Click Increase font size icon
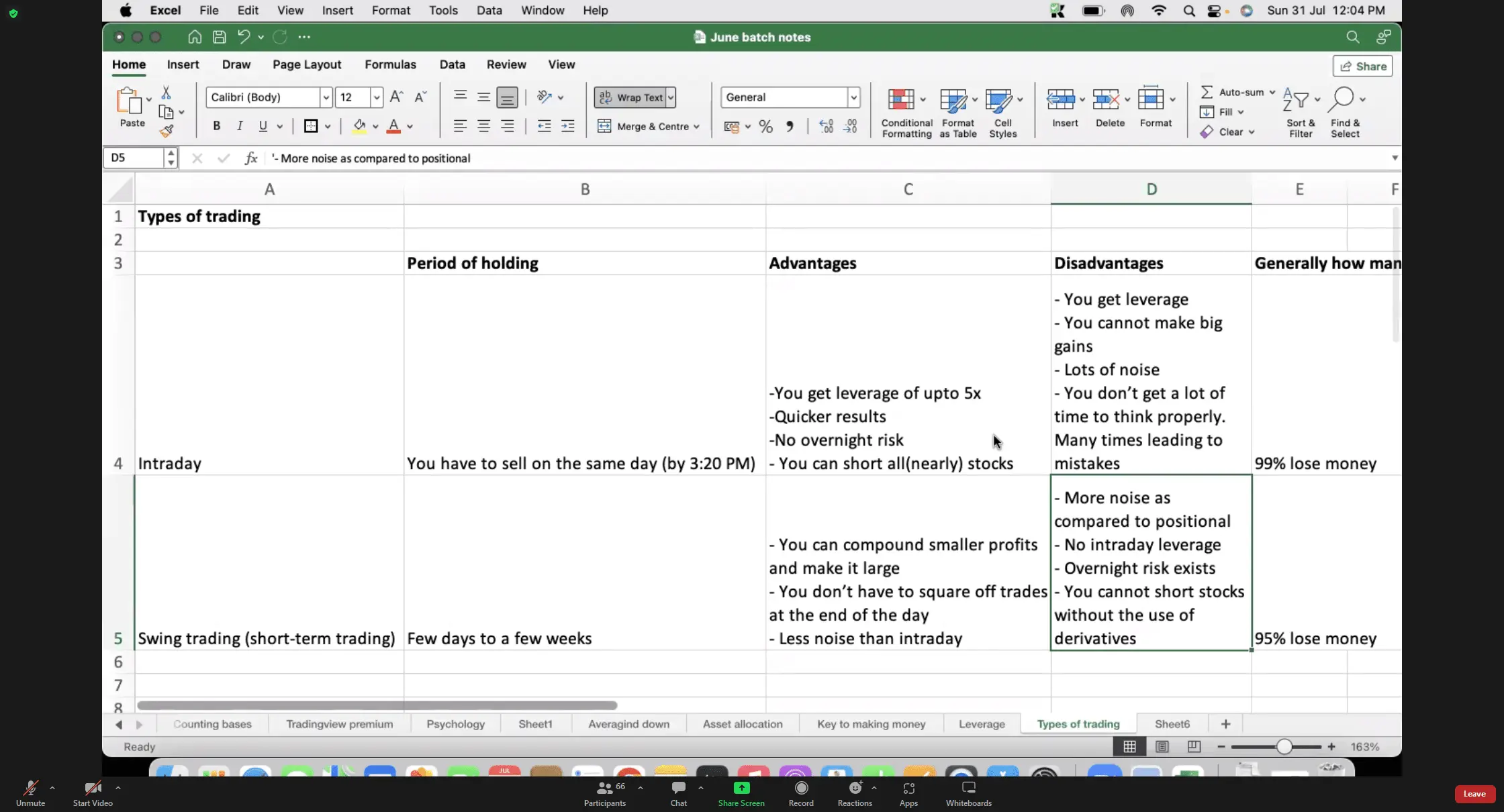The height and width of the screenshot is (812, 1504). 396,97
